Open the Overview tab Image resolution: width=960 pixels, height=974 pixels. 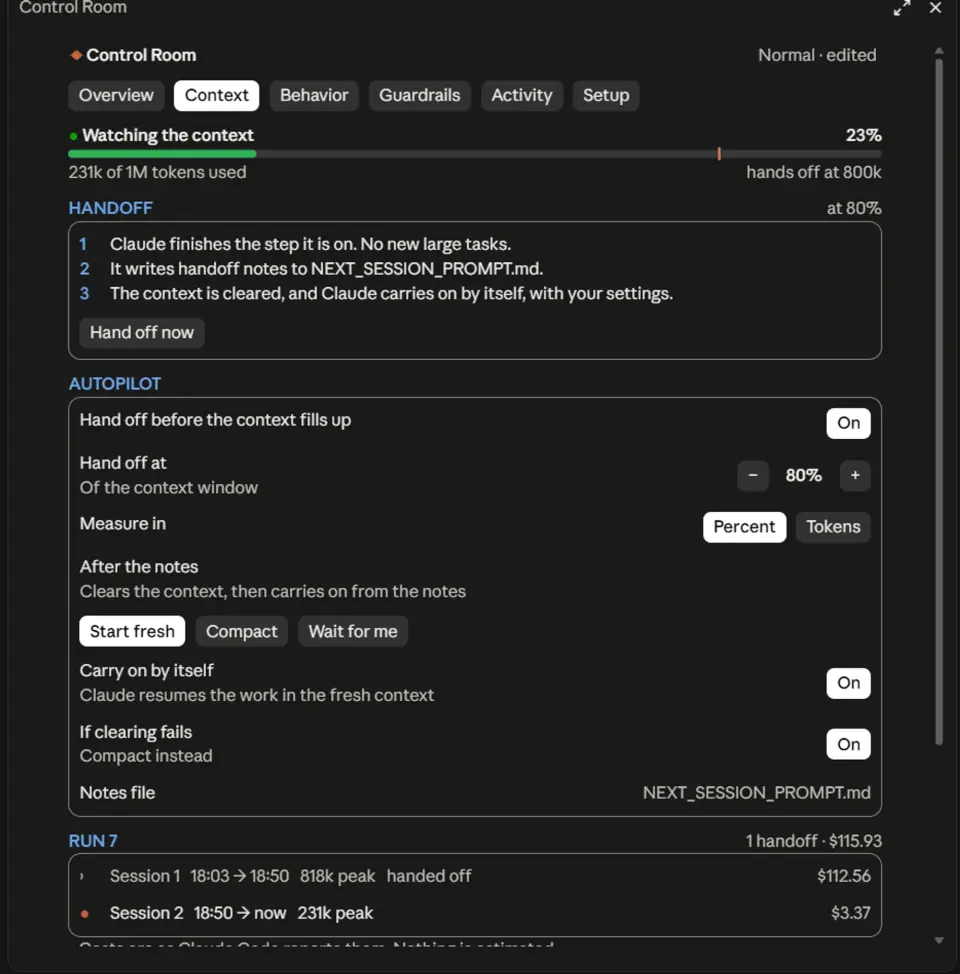[x=116, y=95]
